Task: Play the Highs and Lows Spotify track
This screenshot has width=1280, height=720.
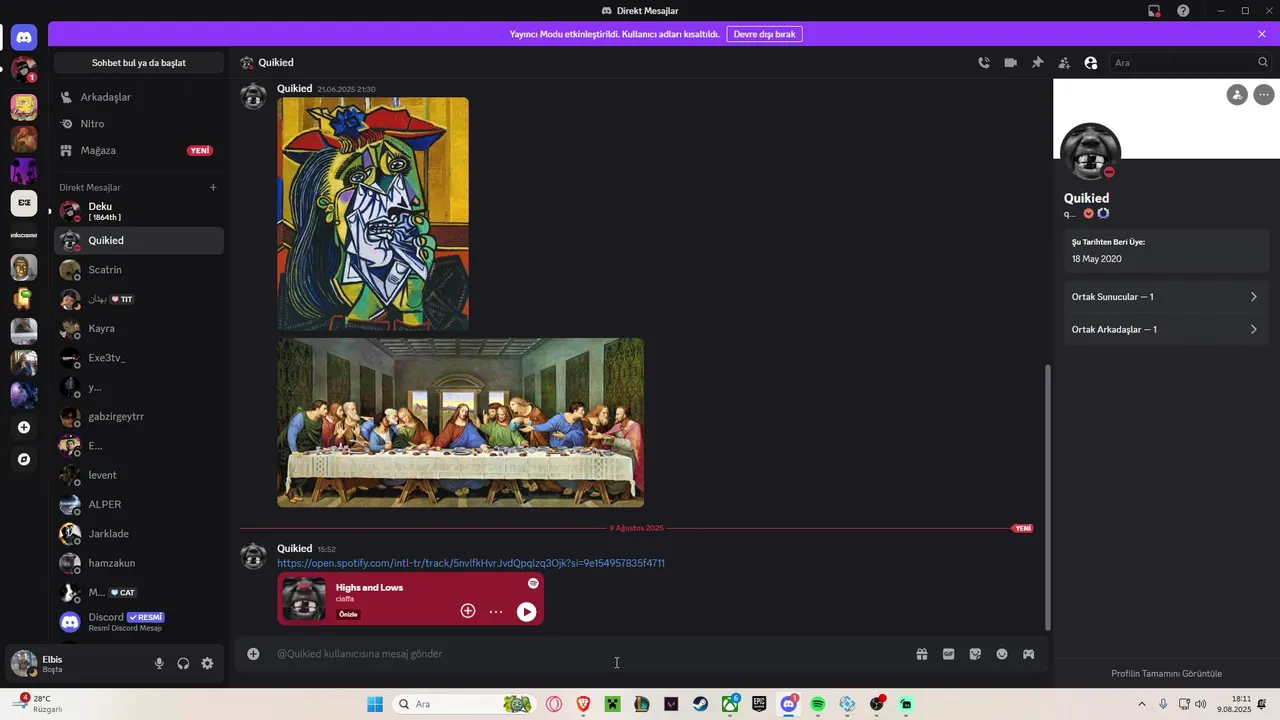Action: [526, 612]
